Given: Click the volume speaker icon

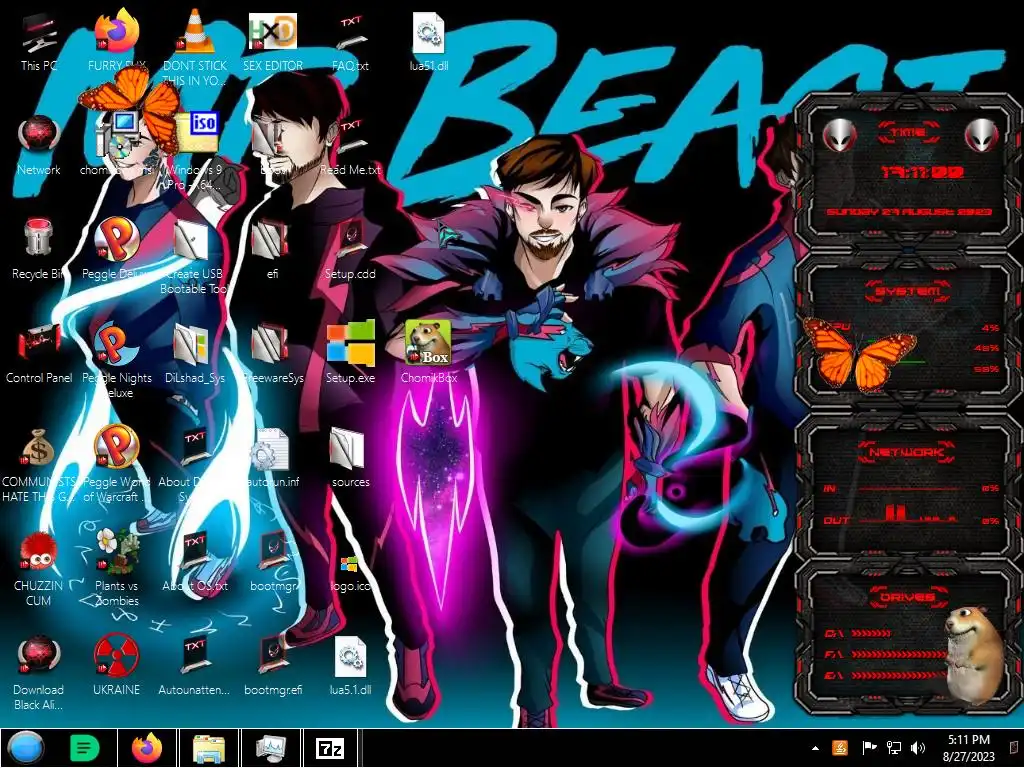Looking at the screenshot, I should (918, 748).
